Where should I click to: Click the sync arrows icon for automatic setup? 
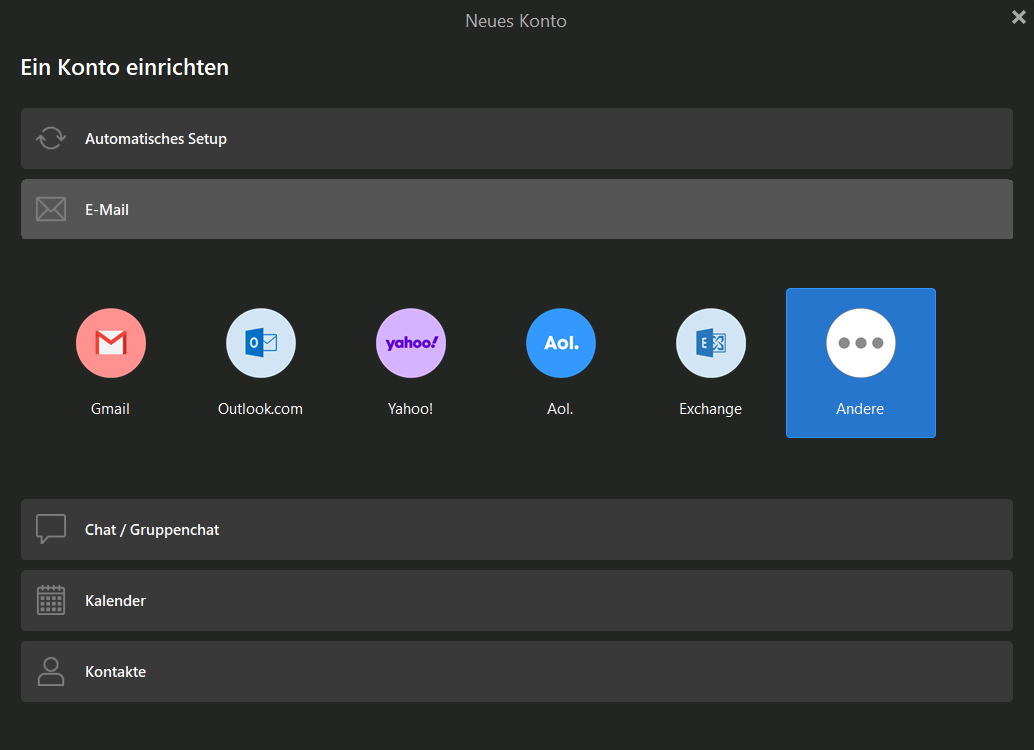51,139
